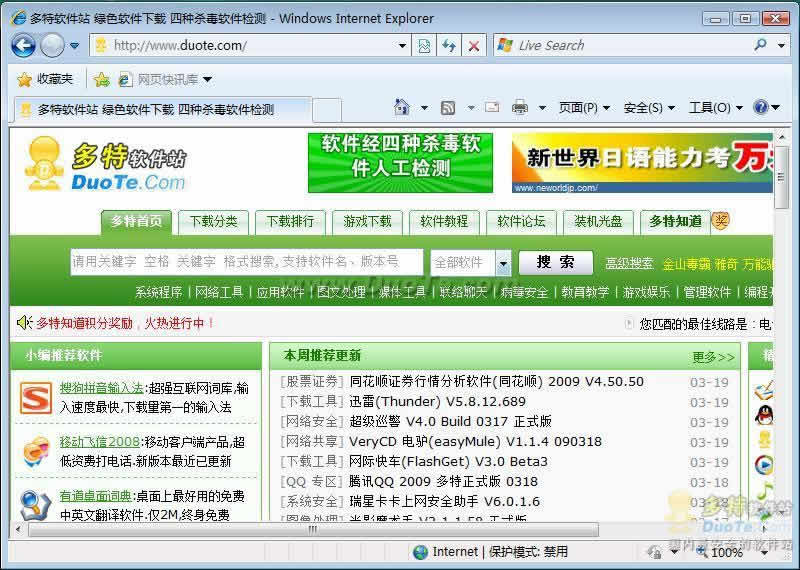Open the 工具(O) menu

[x=715, y=108]
